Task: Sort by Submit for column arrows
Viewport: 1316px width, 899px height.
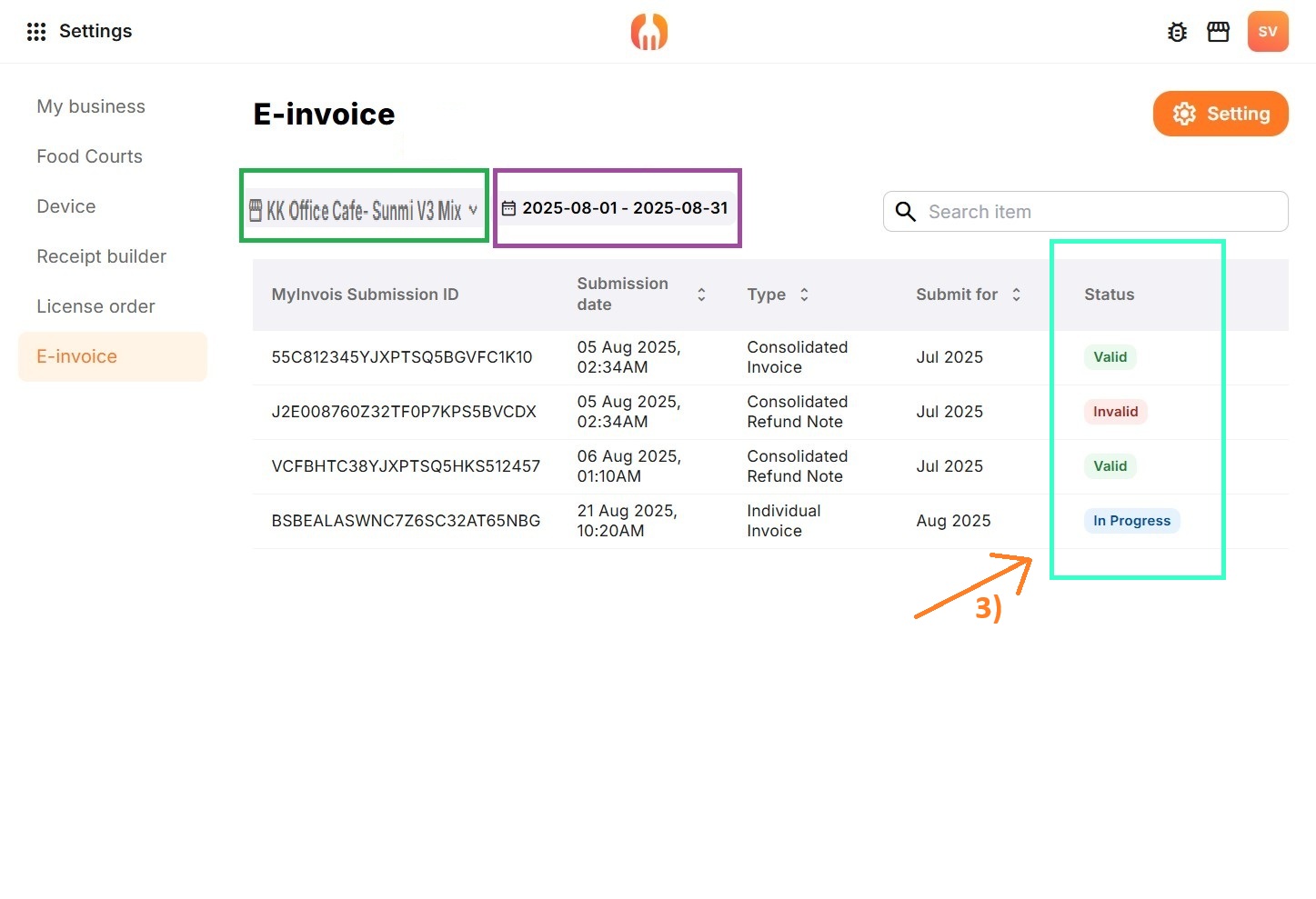Action: click(1016, 295)
